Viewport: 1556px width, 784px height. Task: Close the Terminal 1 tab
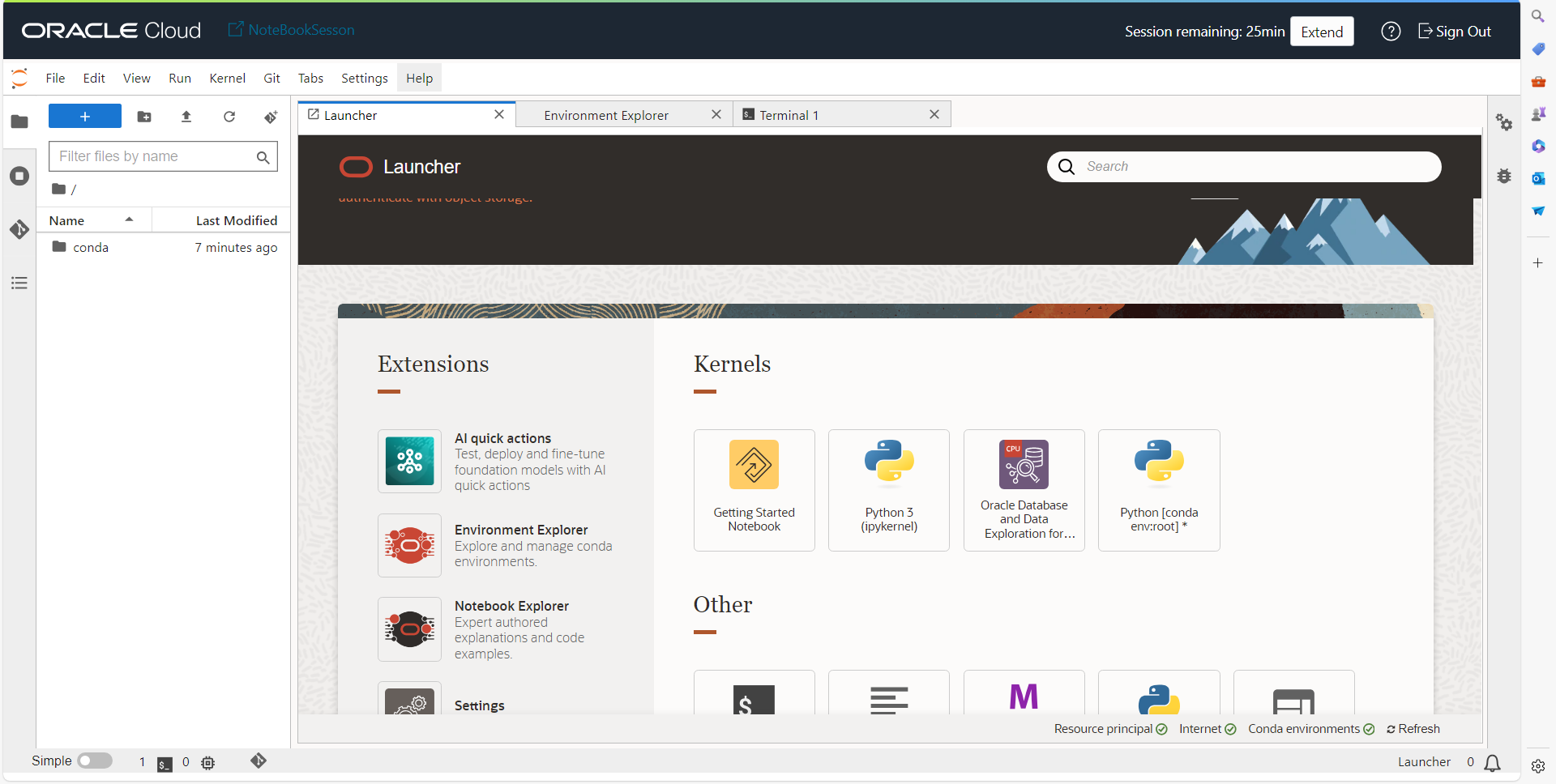click(x=934, y=114)
